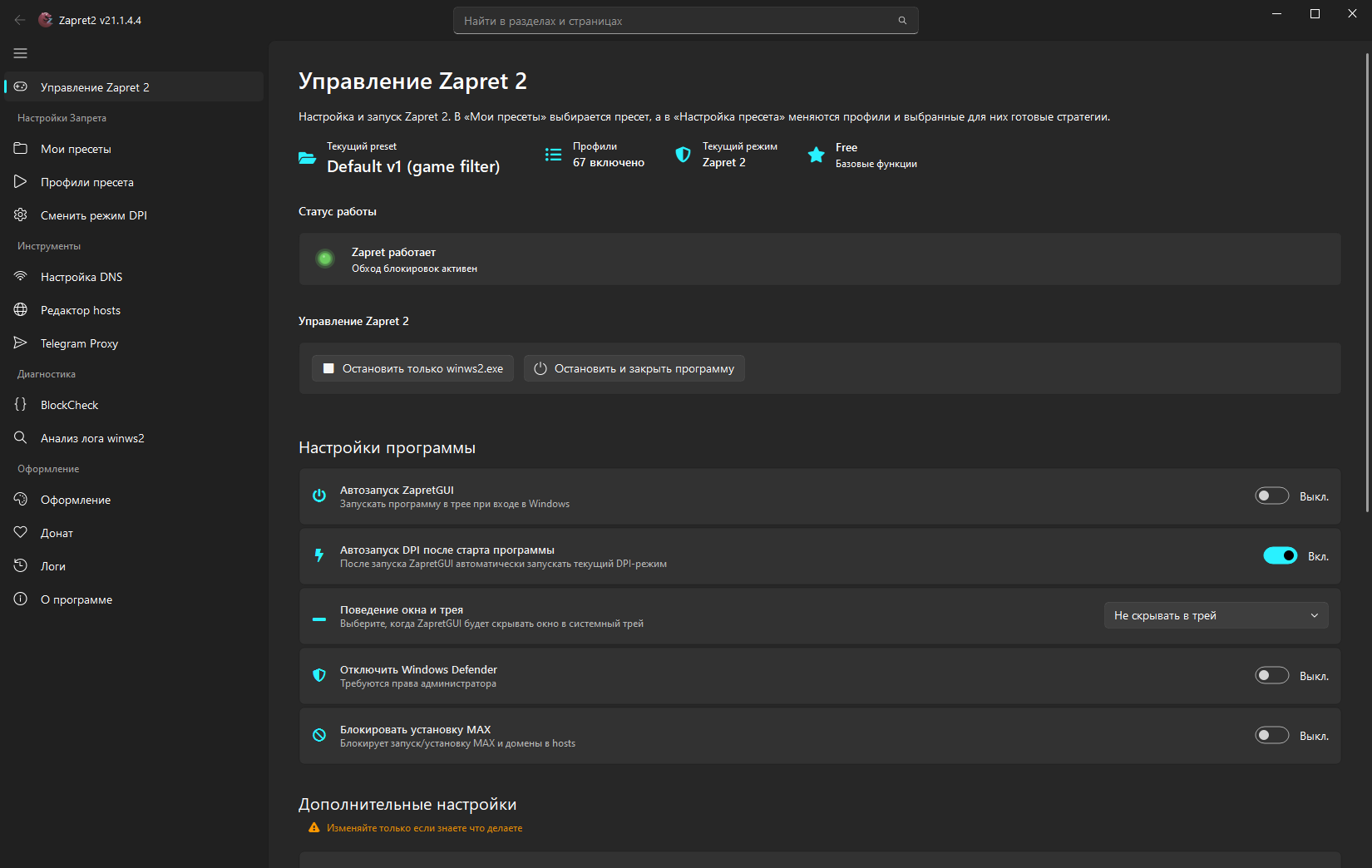Screen dimensions: 1372x868
Task: Click the Обход блокировок активен status text
Action: coord(414,269)
